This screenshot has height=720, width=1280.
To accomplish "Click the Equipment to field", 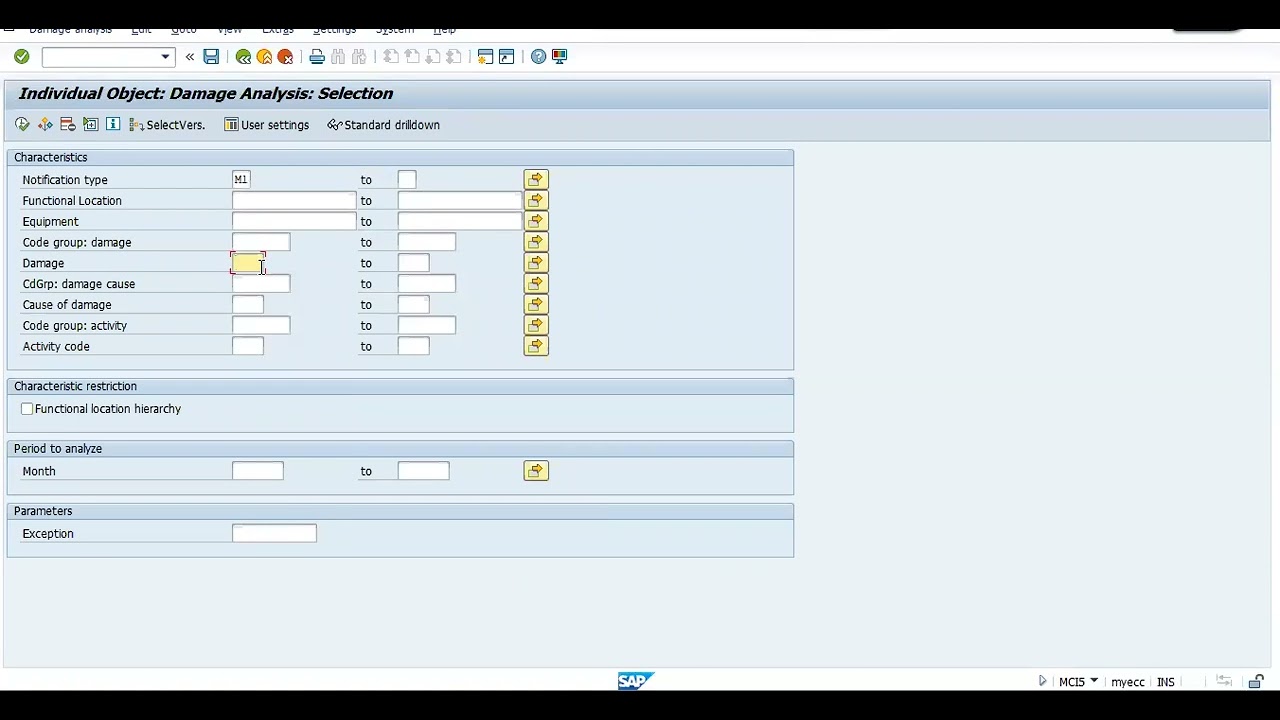I will (x=460, y=221).
